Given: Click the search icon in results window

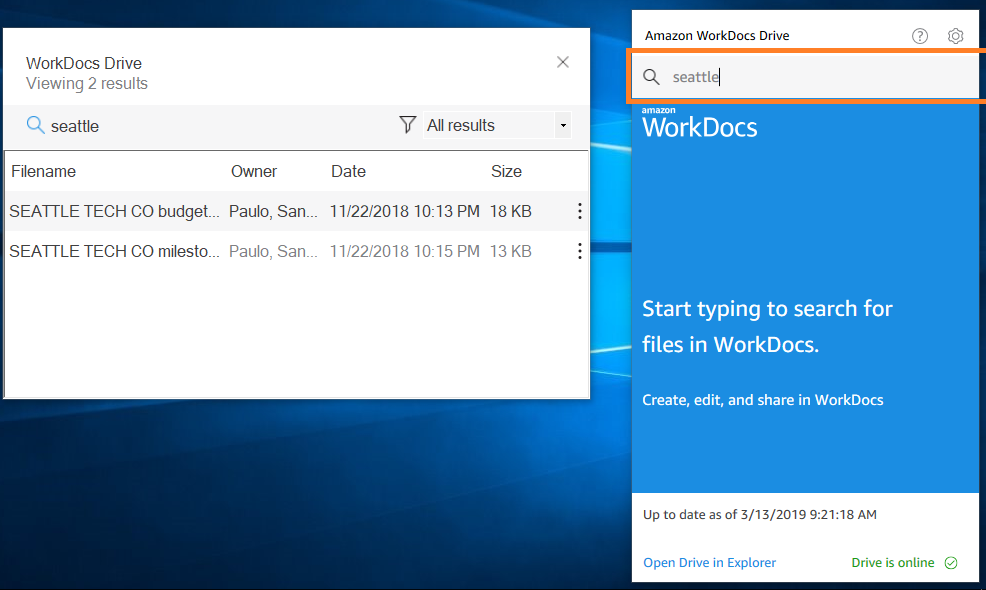Looking at the screenshot, I should (x=35, y=125).
